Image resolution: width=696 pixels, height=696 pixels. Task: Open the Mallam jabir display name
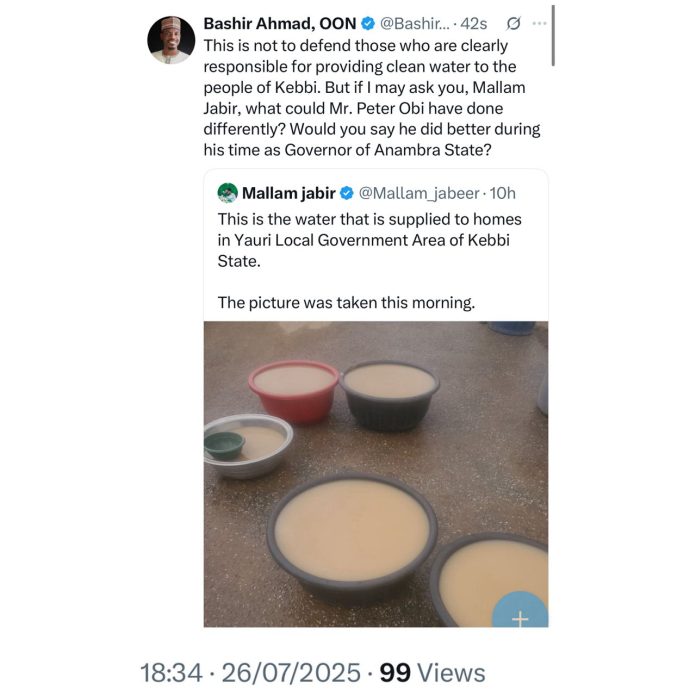click(x=289, y=193)
